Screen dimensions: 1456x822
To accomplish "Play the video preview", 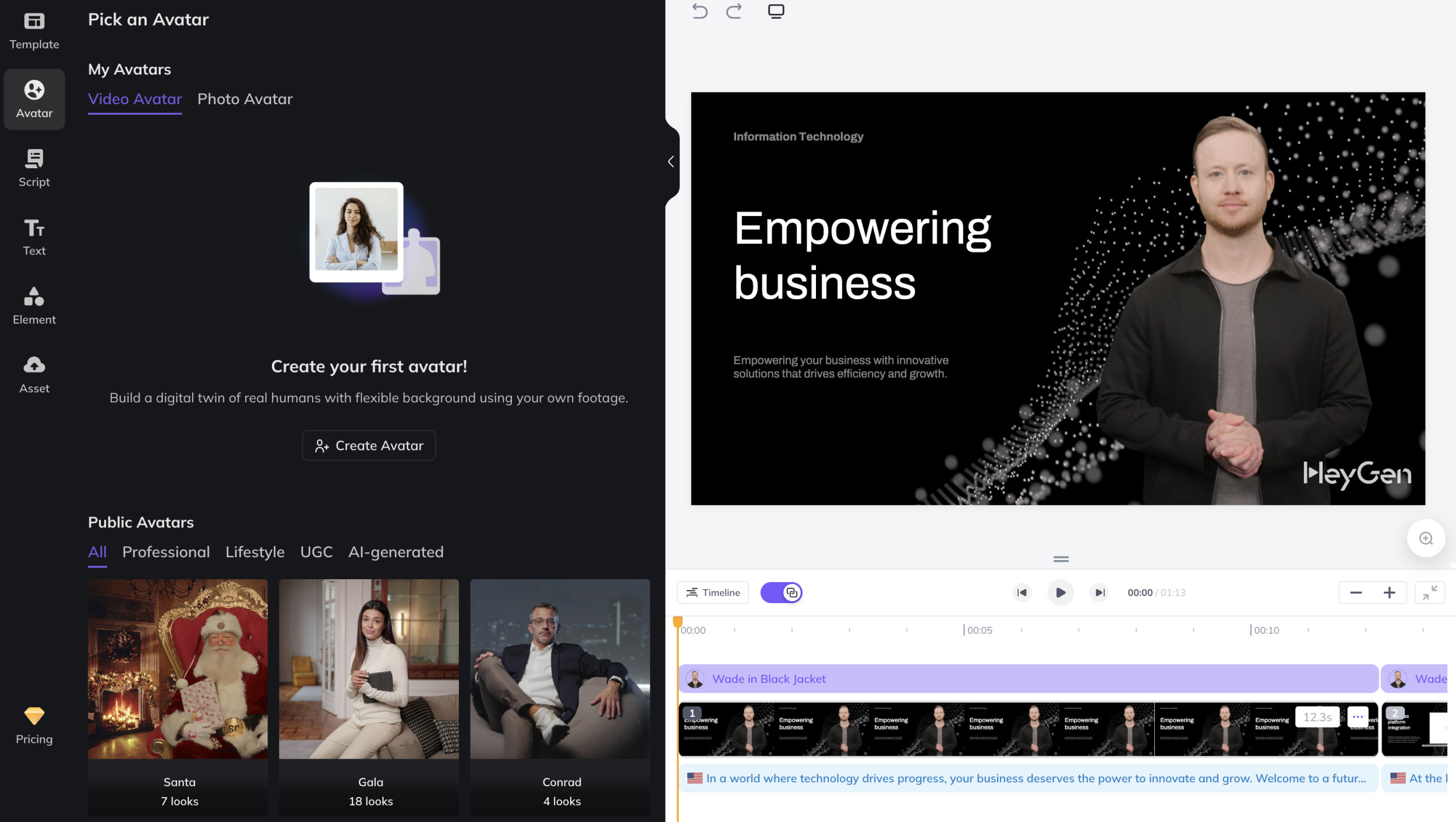I will (x=1060, y=593).
